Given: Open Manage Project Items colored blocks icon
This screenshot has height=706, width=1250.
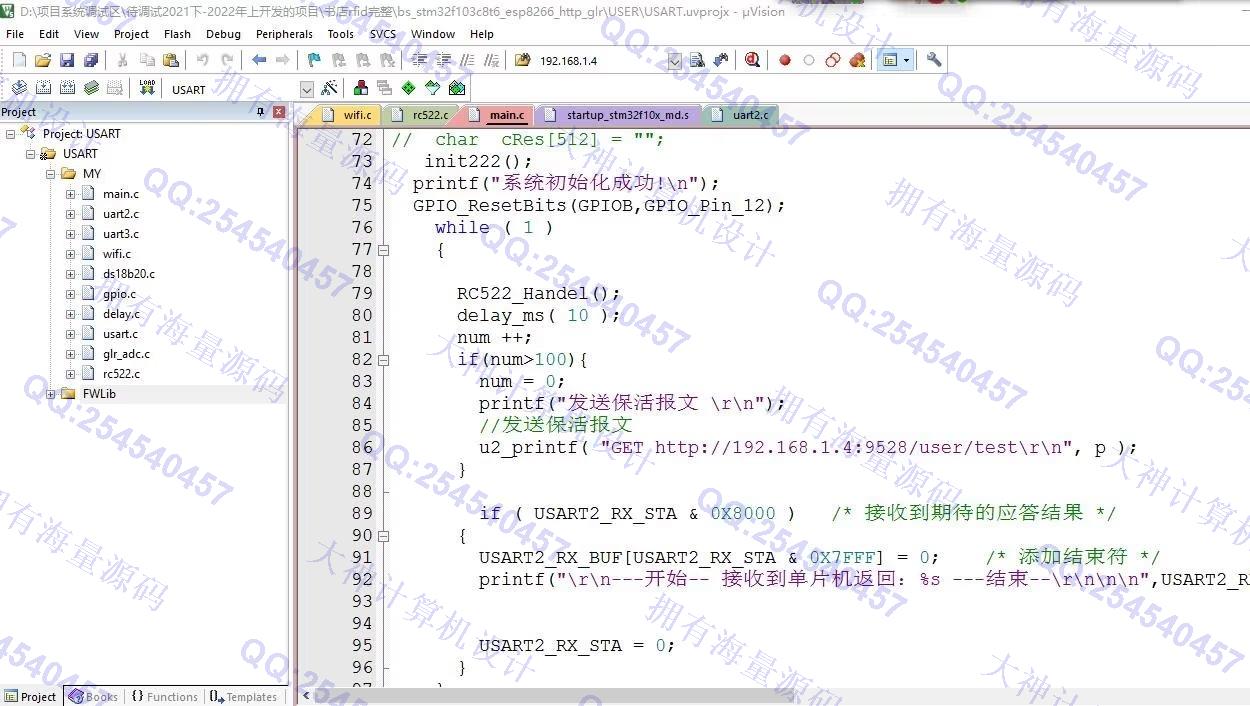Looking at the screenshot, I should (361, 88).
